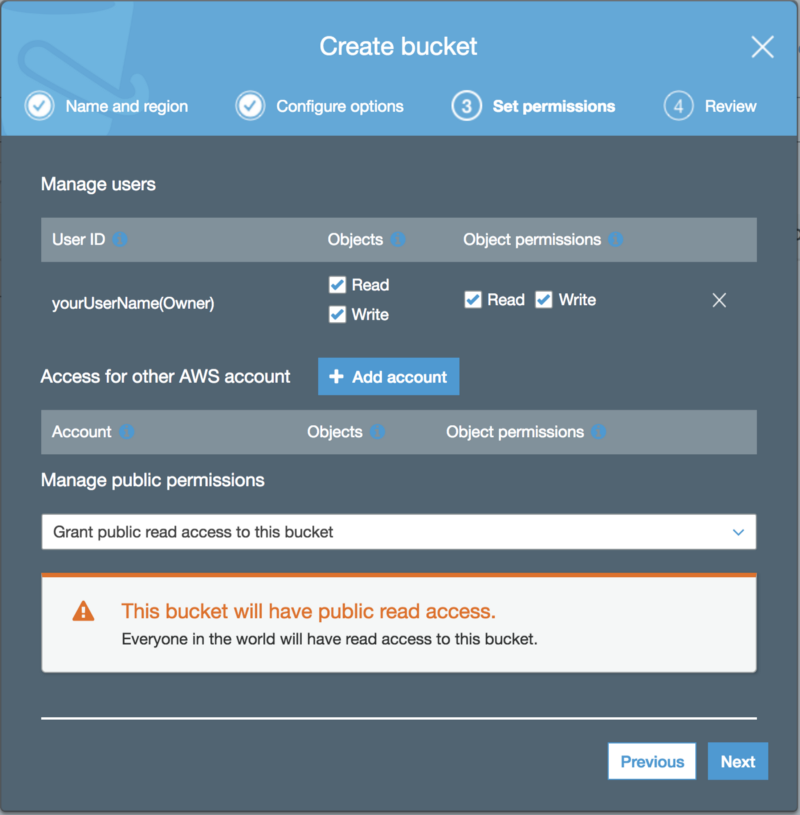Uncheck Objects Read checkbox for owner

coord(337,285)
